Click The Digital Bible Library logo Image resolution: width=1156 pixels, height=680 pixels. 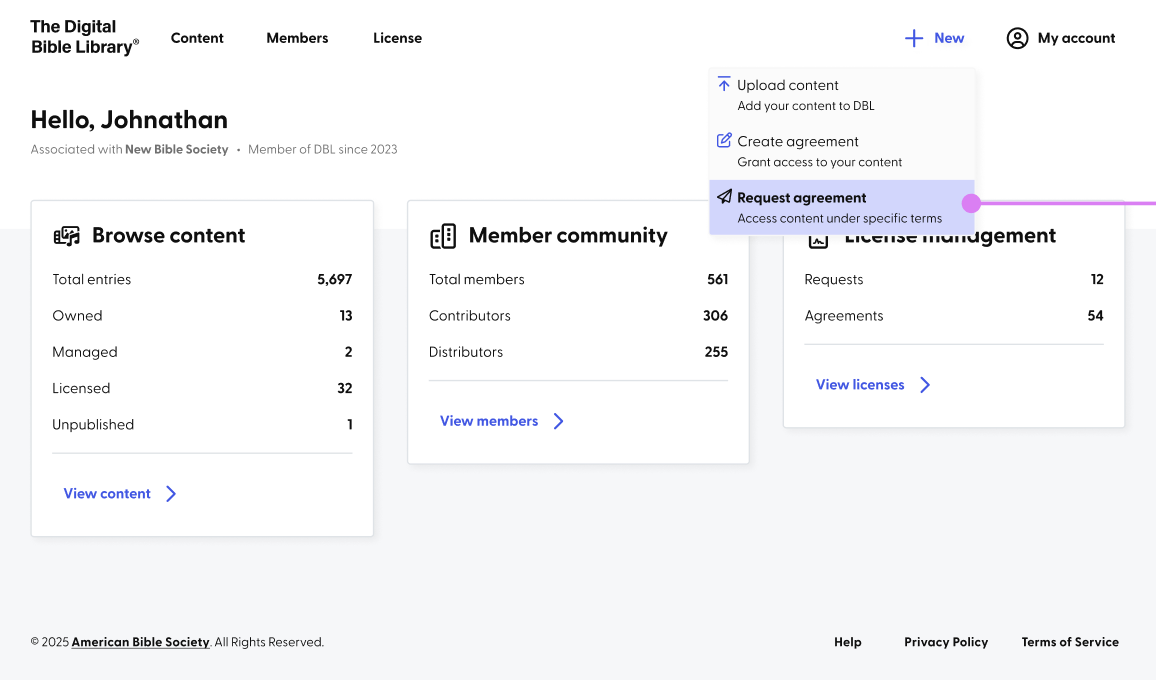click(85, 37)
